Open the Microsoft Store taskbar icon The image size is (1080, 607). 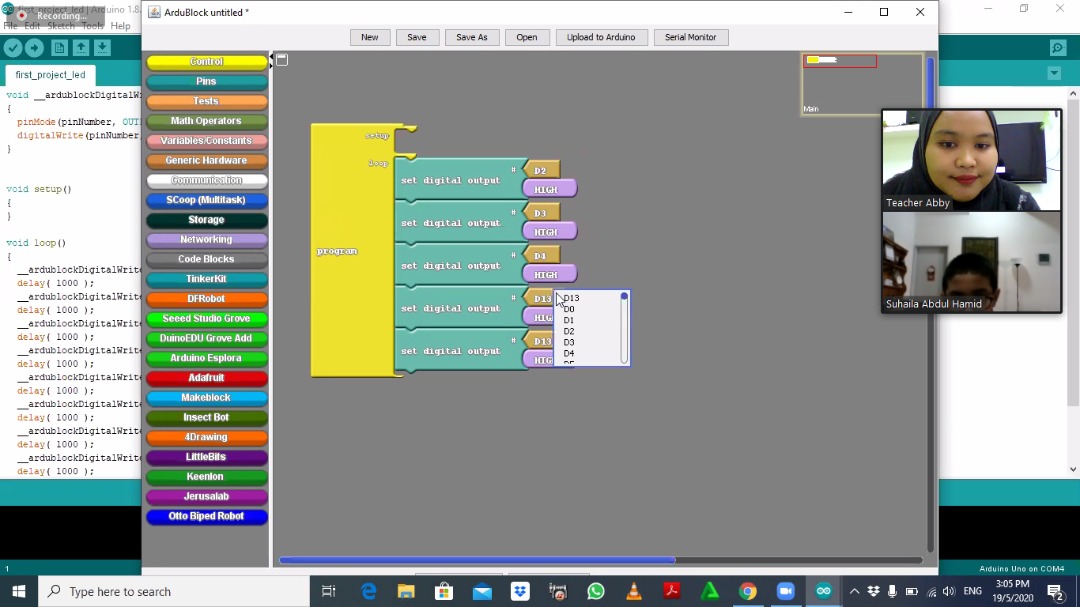[444, 591]
